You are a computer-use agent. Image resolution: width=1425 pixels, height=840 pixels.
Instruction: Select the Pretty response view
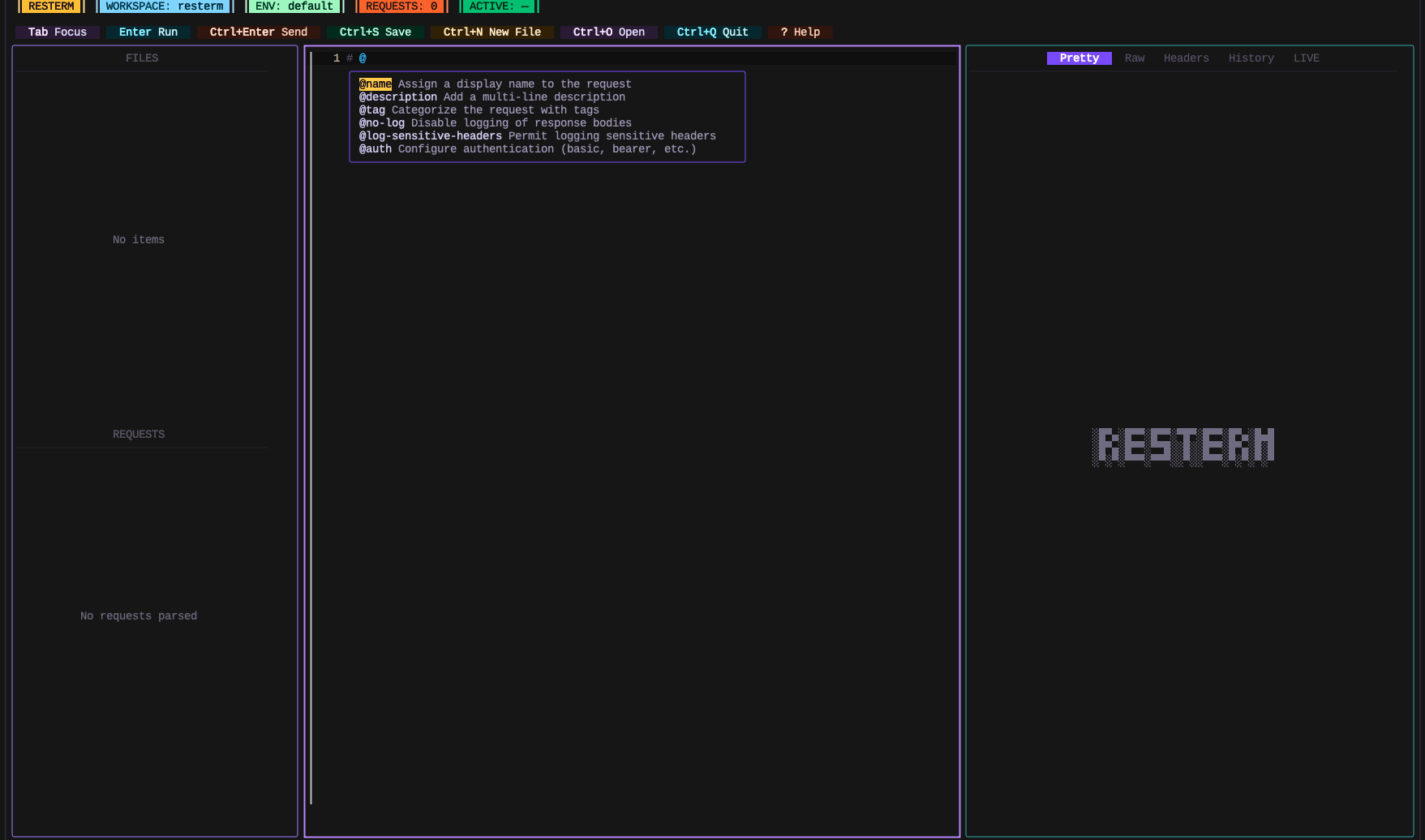1079,58
